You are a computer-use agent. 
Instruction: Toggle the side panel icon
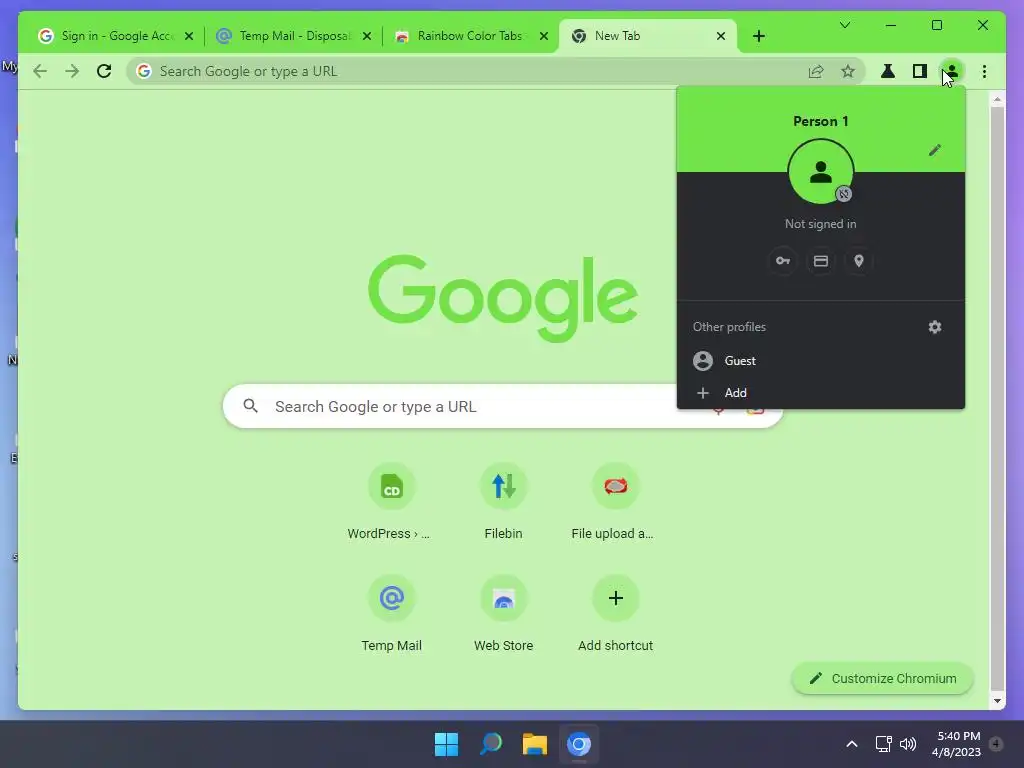click(x=920, y=71)
